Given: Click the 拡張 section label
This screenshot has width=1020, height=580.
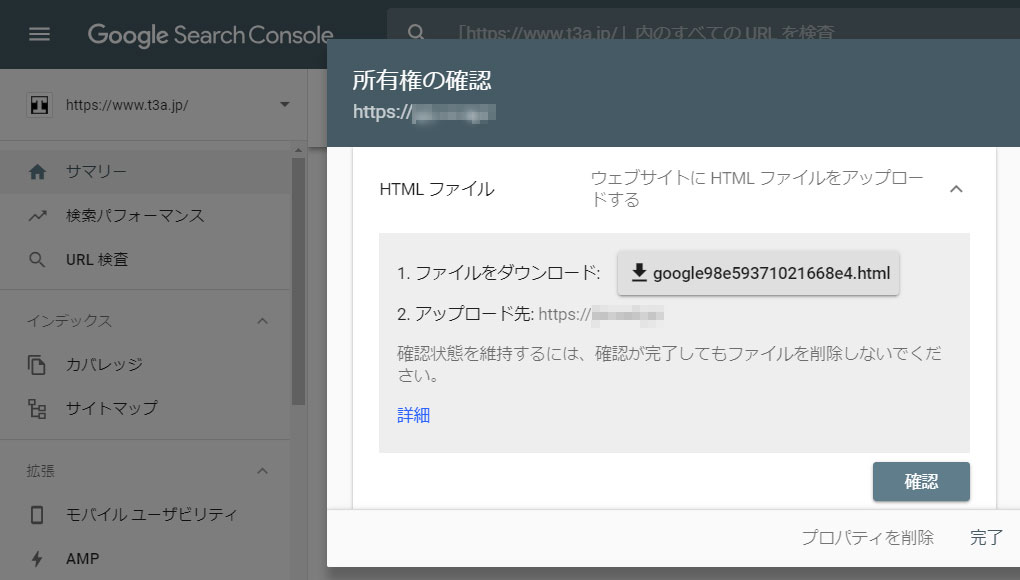Looking at the screenshot, I should coord(40,471).
